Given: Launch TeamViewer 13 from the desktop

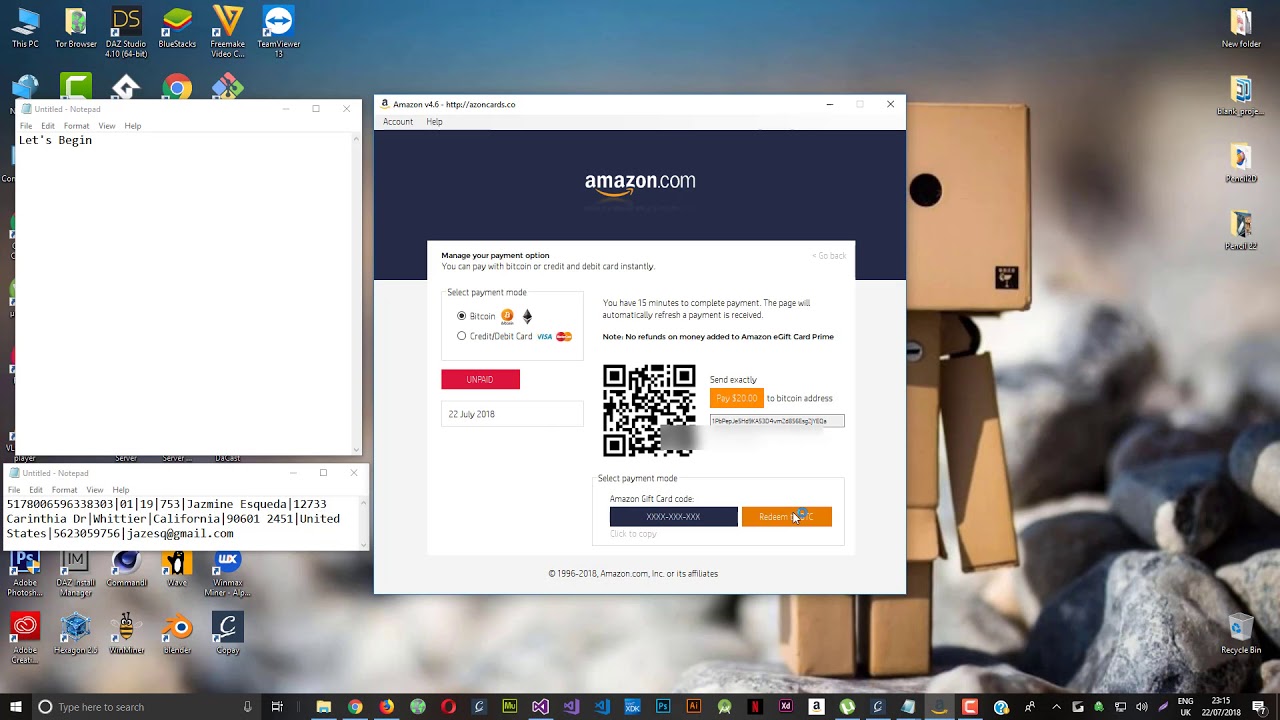Looking at the screenshot, I should [x=278, y=32].
